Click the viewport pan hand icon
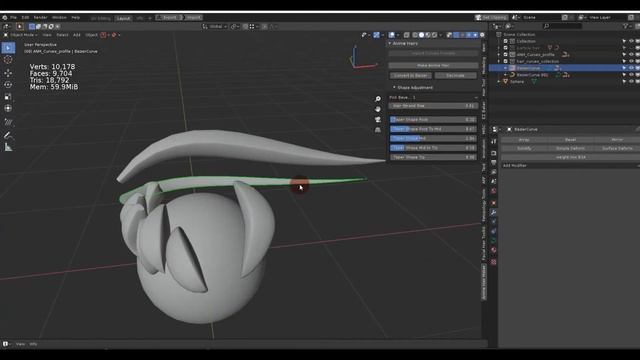 pos(378,109)
